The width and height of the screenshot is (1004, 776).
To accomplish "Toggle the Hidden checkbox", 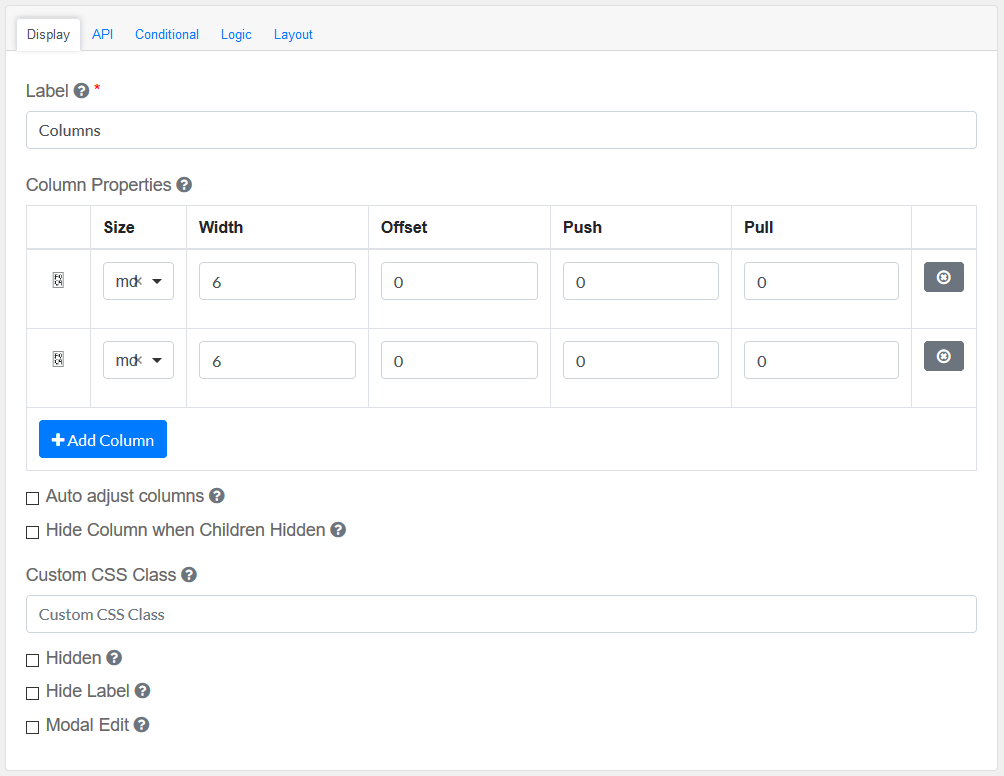I will coord(33,660).
